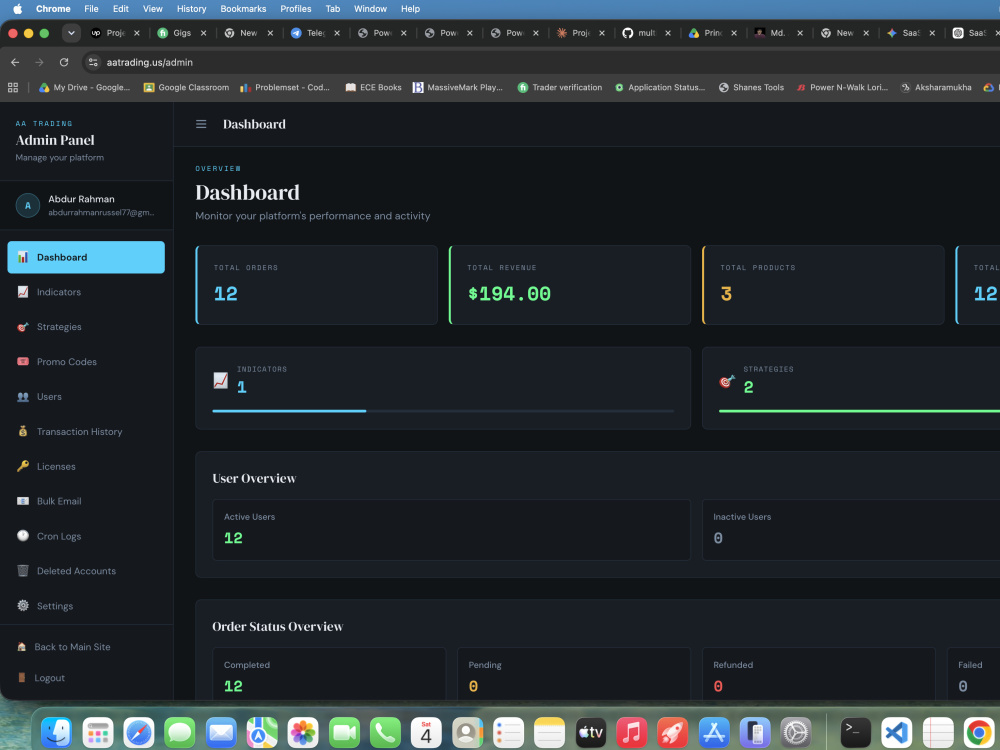Click the Strategies progress bar
1000x750 pixels.
click(x=859, y=411)
